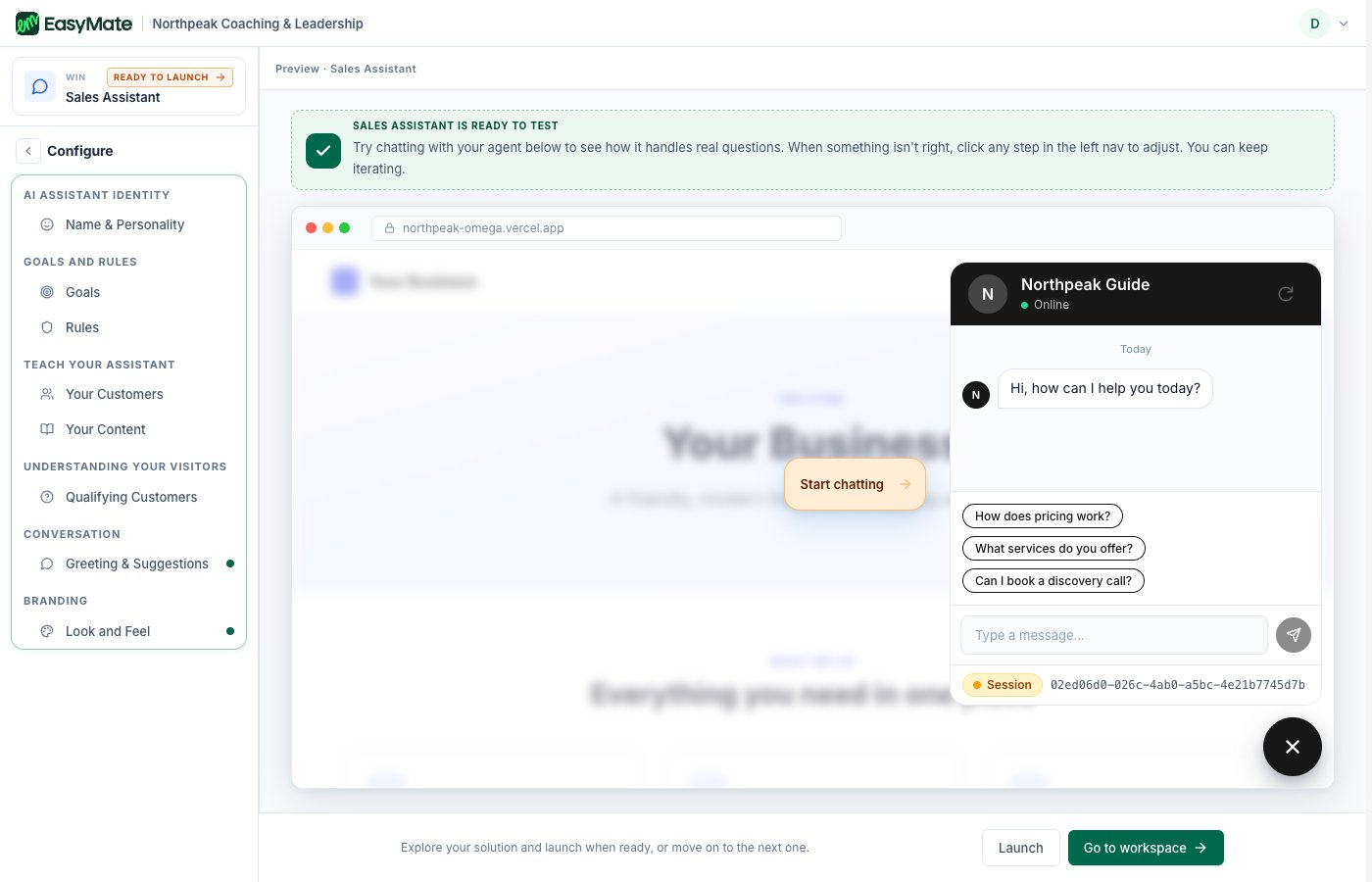The height and width of the screenshot is (882, 1372).
Task: Click the northpeak-omega.vercel.app address field
Action: tap(607, 228)
